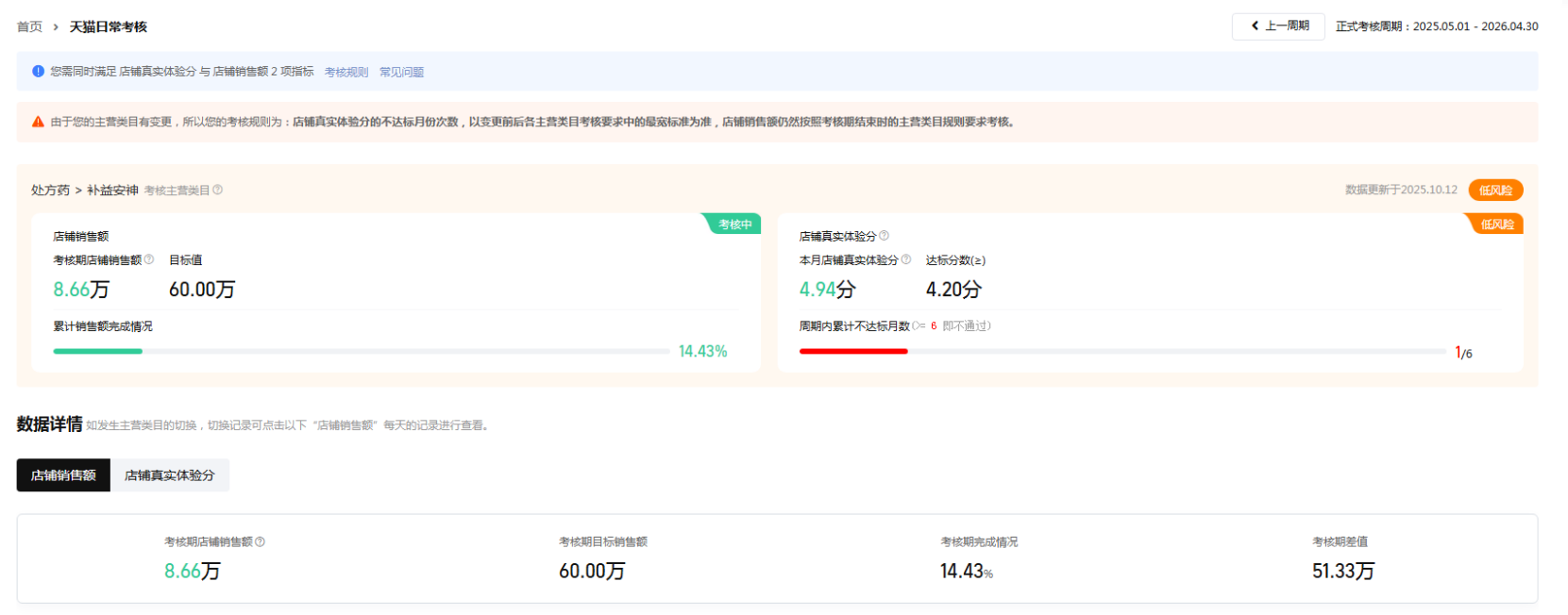This screenshot has width=1568, height=615.
Task: Click help icon beside 本月店铺真实体验分
Action: (906, 259)
